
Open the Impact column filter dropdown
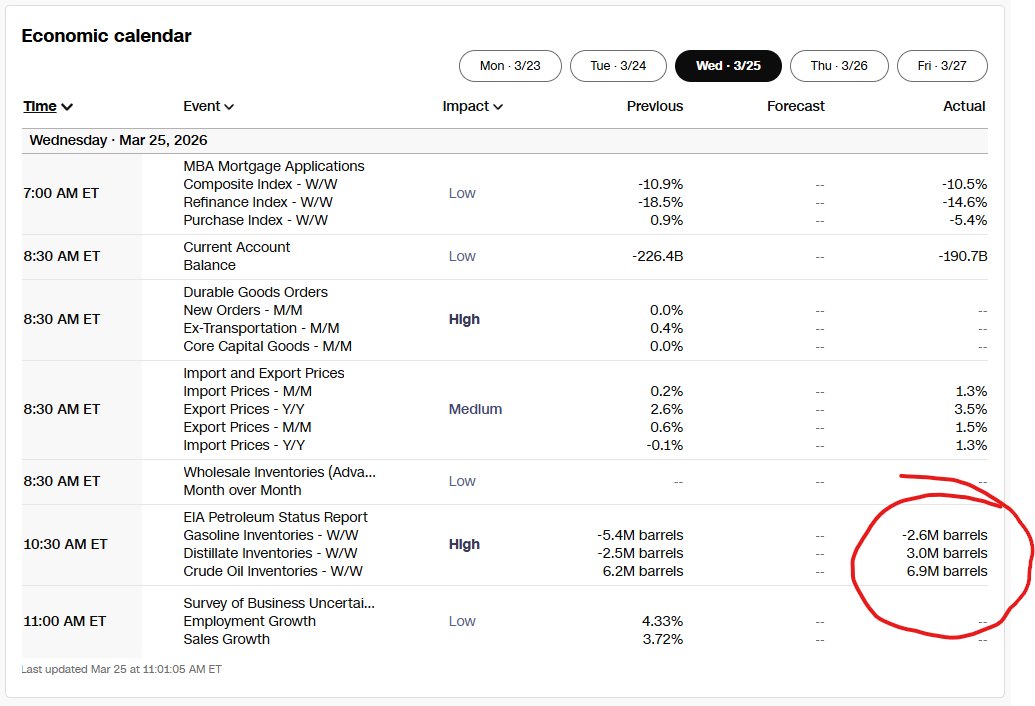coord(473,106)
